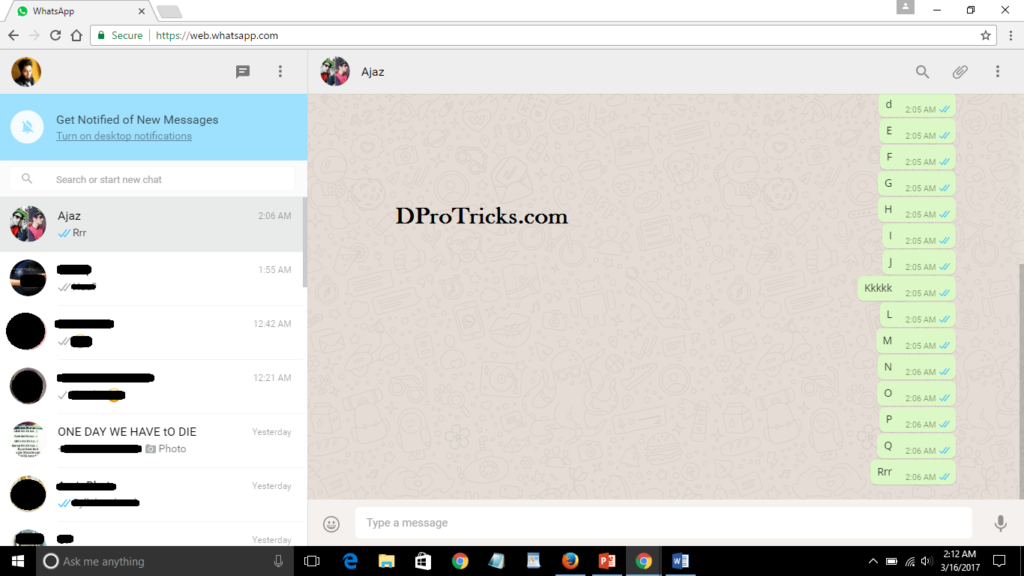Record a voice message with the microphone
The height and width of the screenshot is (576, 1024).
(1000, 523)
